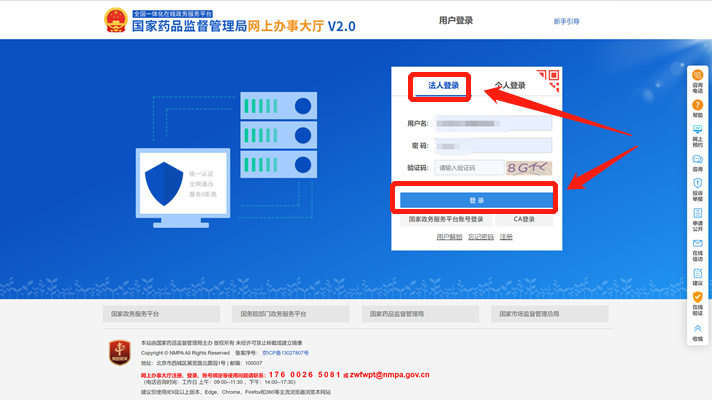This screenshot has height=400, width=712.
Task: Refresh the captcha image
Action: point(528,168)
